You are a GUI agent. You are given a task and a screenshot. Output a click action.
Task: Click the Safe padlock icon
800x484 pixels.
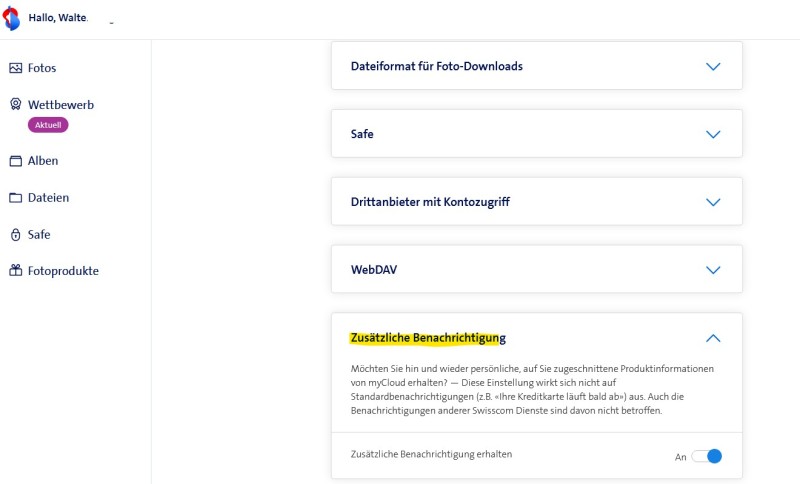15,235
